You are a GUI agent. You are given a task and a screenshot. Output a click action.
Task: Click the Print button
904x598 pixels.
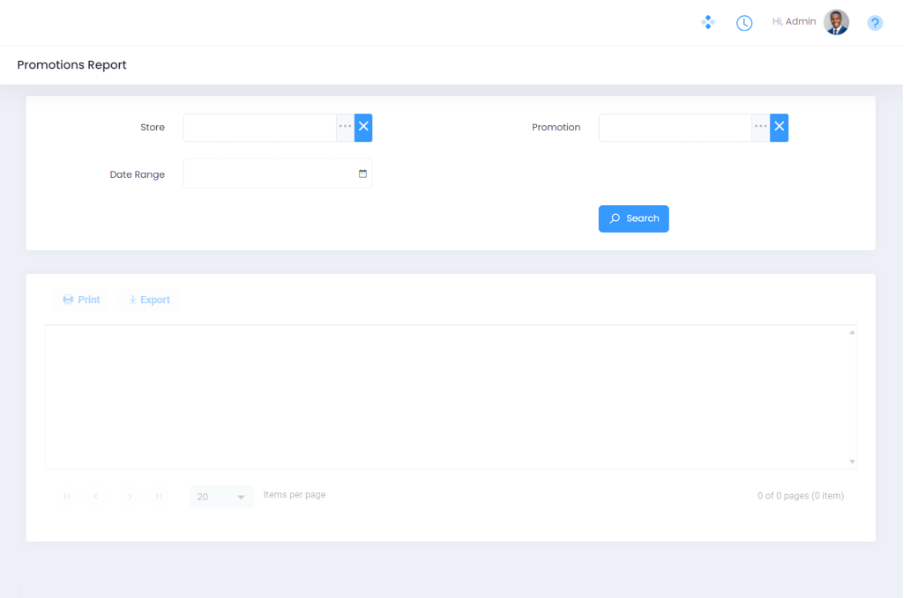click(81, 300)
